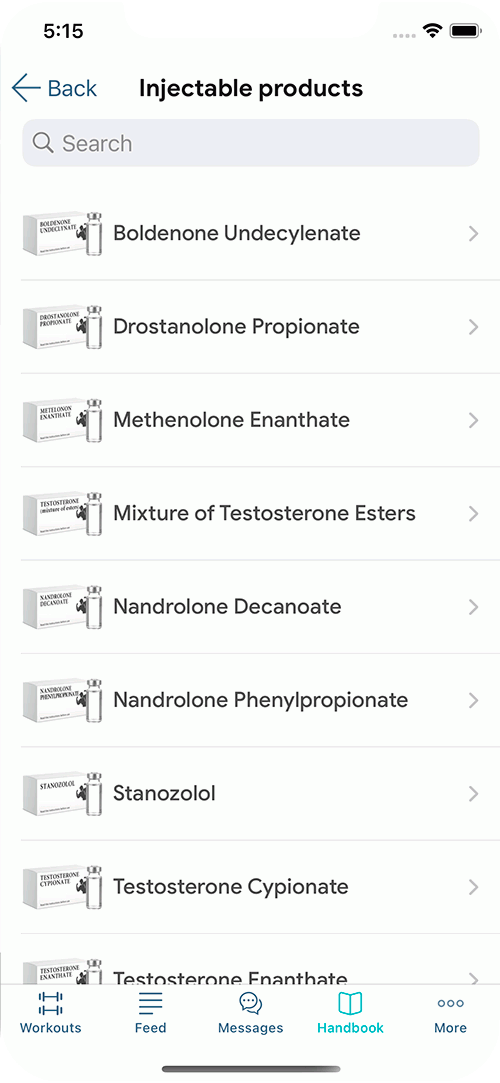
Task: Open the Messages chat bubble icon
Action: point(251,1003)
